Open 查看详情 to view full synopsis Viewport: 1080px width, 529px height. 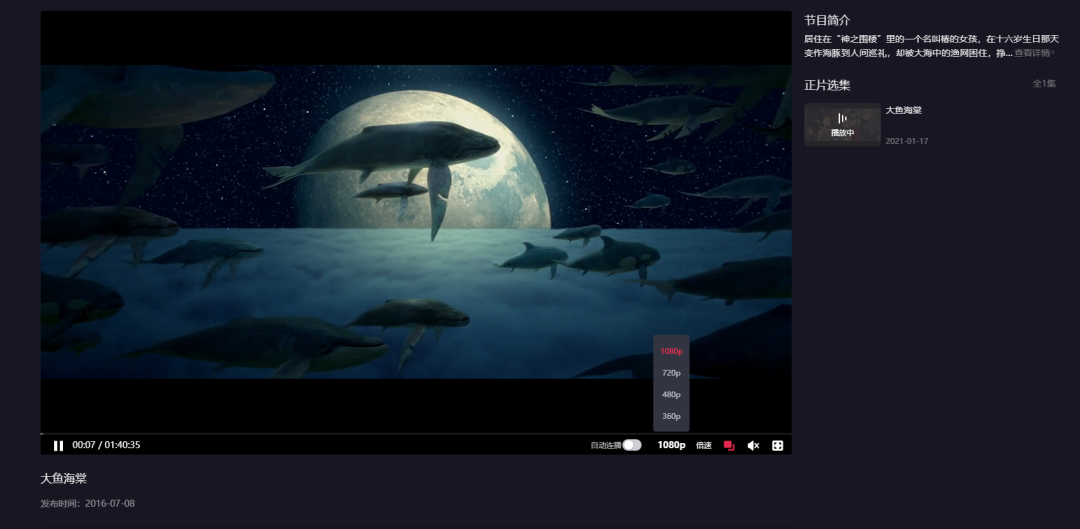1034,53
